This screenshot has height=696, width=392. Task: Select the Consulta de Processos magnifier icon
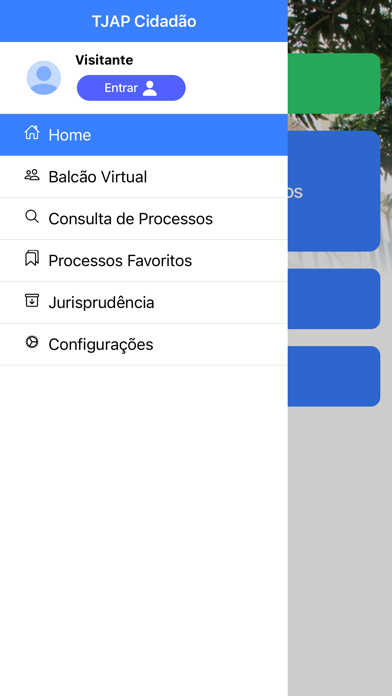pos(32,217)
